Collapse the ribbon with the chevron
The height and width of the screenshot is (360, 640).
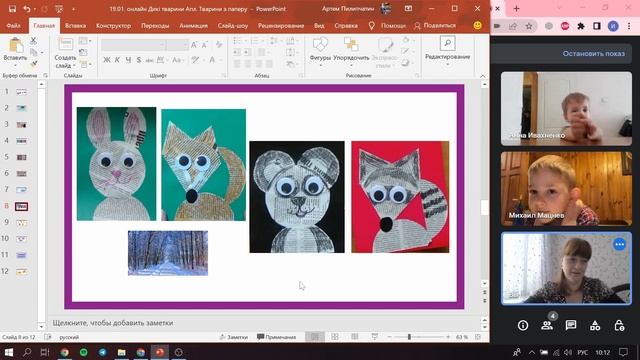482,76
